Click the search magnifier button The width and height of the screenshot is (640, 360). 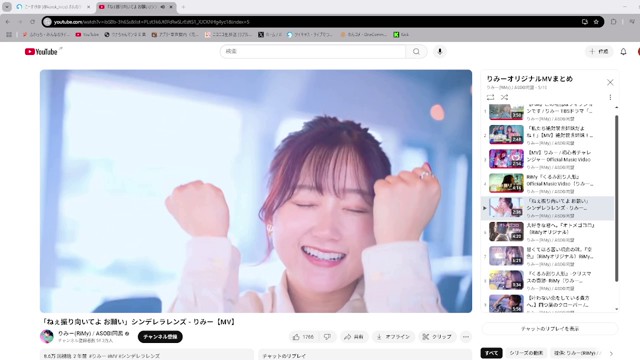tap(416, 51)
